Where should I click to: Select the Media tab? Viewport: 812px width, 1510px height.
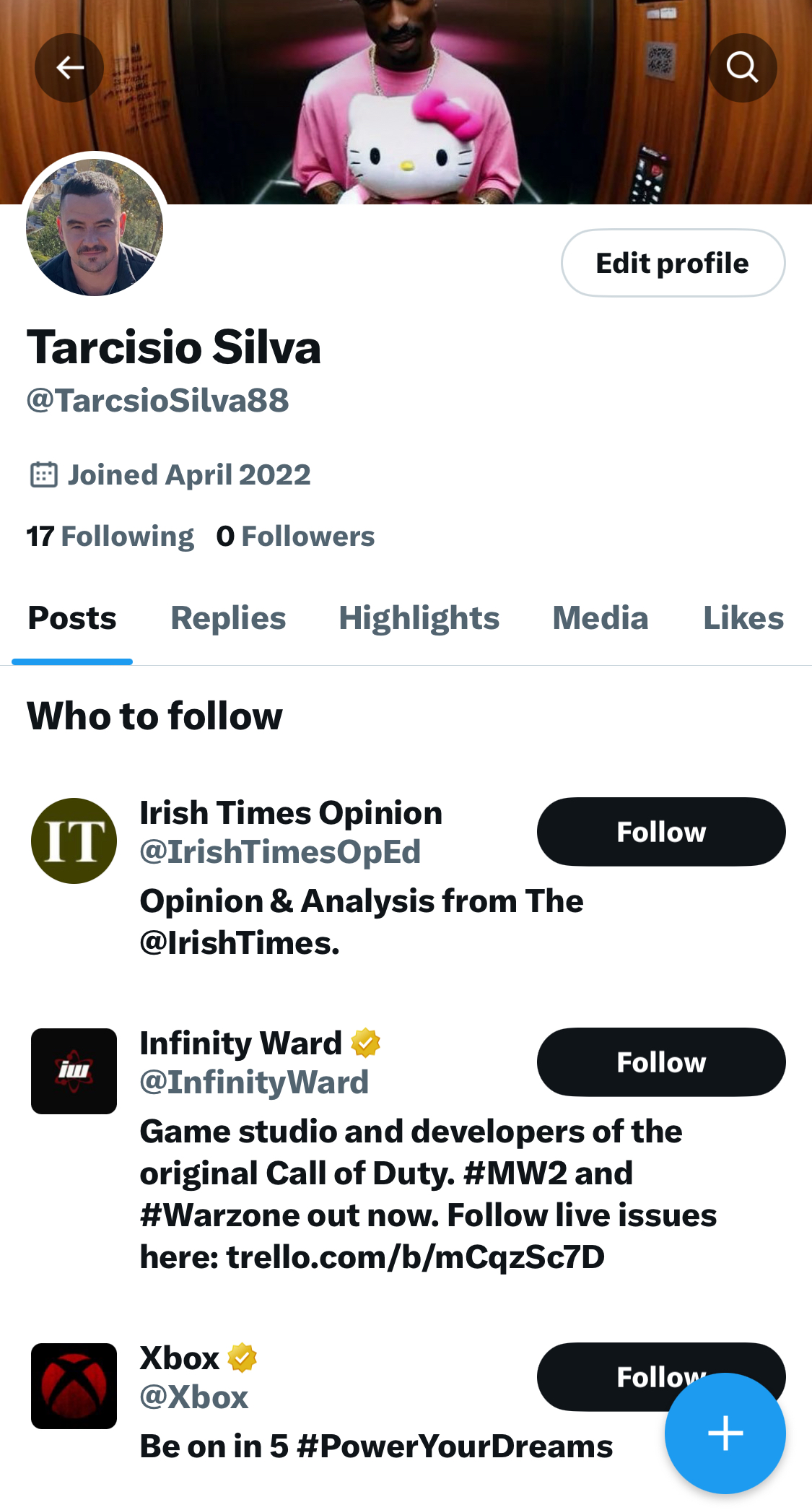click(x=600, y=618)
